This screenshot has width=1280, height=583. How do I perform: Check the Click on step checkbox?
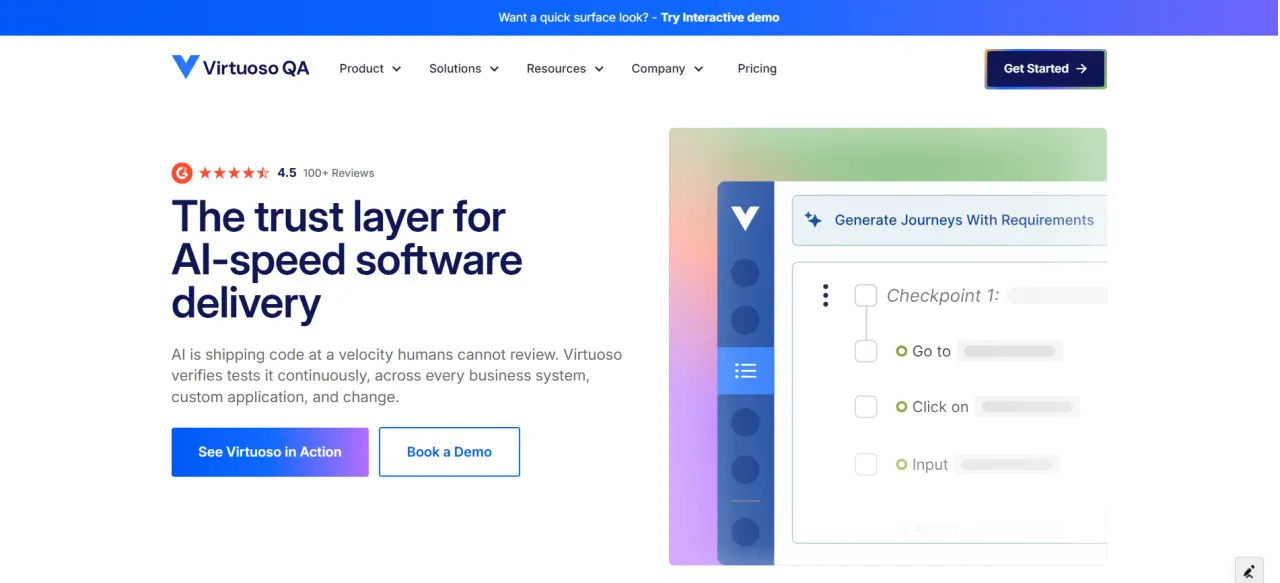pyautogui.click(x=866, y=407)
